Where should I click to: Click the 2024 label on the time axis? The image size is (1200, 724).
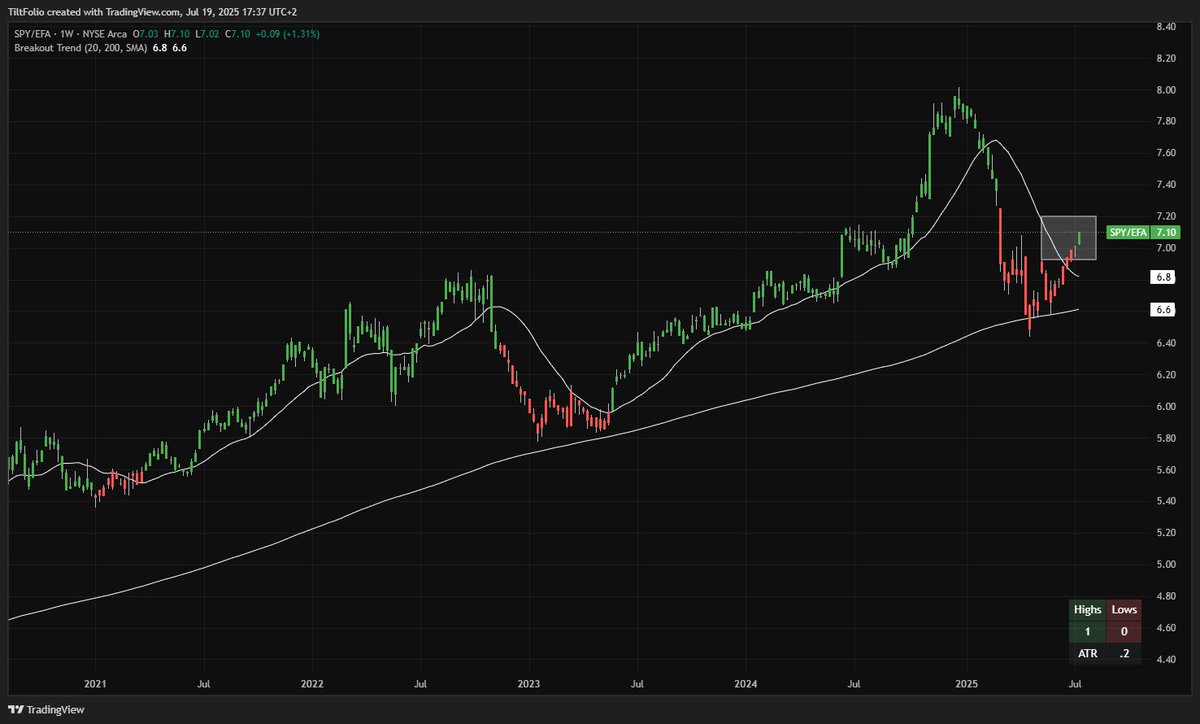tap(747, 685)
